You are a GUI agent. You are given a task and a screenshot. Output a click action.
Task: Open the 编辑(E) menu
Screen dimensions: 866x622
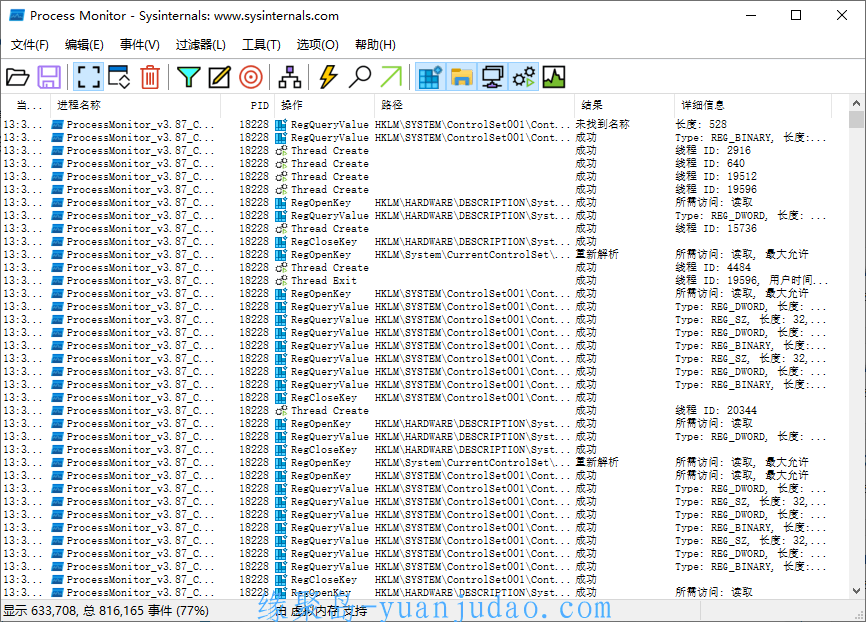tap(84, 45)
